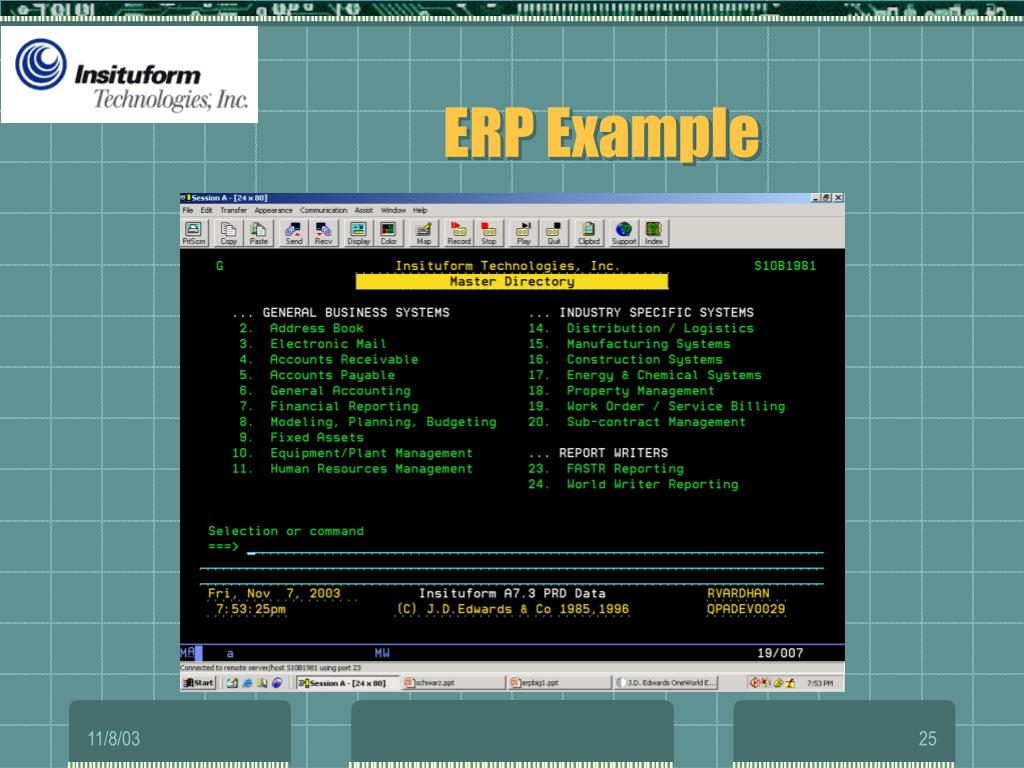This screenshot has width=1024, height=768.
Task: Select Work Order / Service Billing entry
Action: pos(676,406)
